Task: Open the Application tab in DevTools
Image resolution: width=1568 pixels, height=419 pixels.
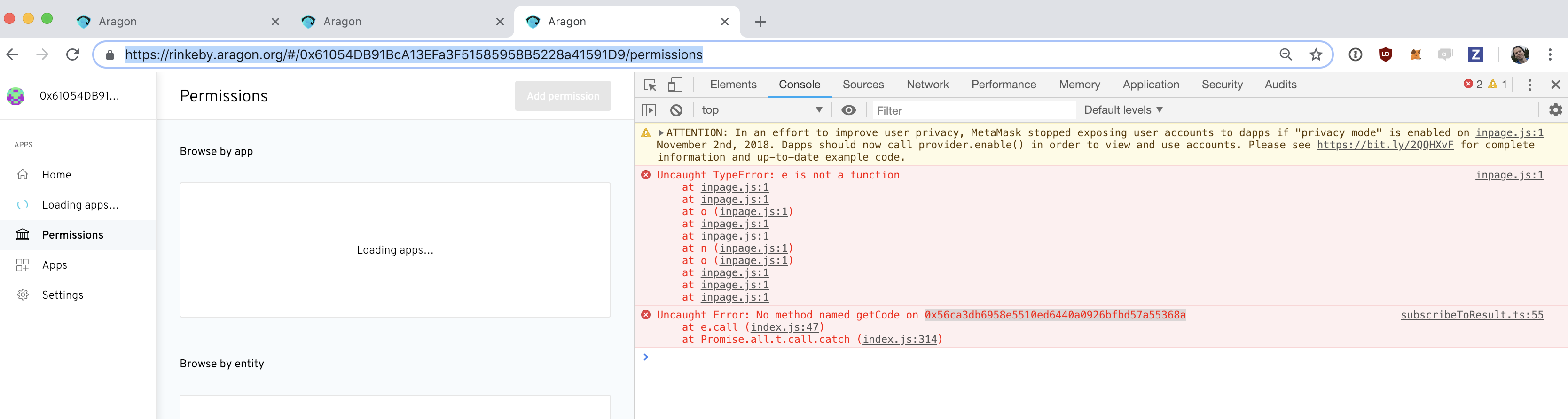Action: pos(1151,85)
